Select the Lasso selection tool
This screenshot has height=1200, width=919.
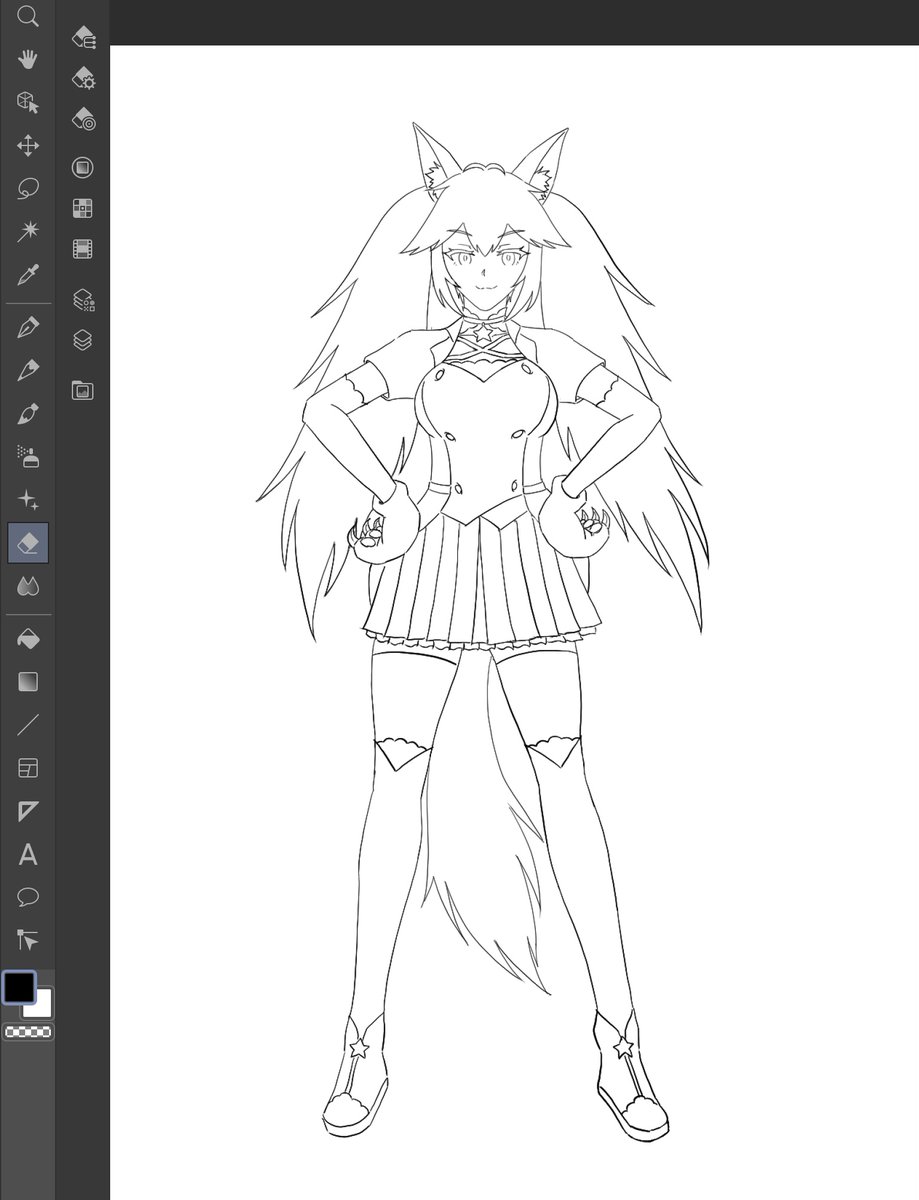pyautogui.click(x=28, y=189)
